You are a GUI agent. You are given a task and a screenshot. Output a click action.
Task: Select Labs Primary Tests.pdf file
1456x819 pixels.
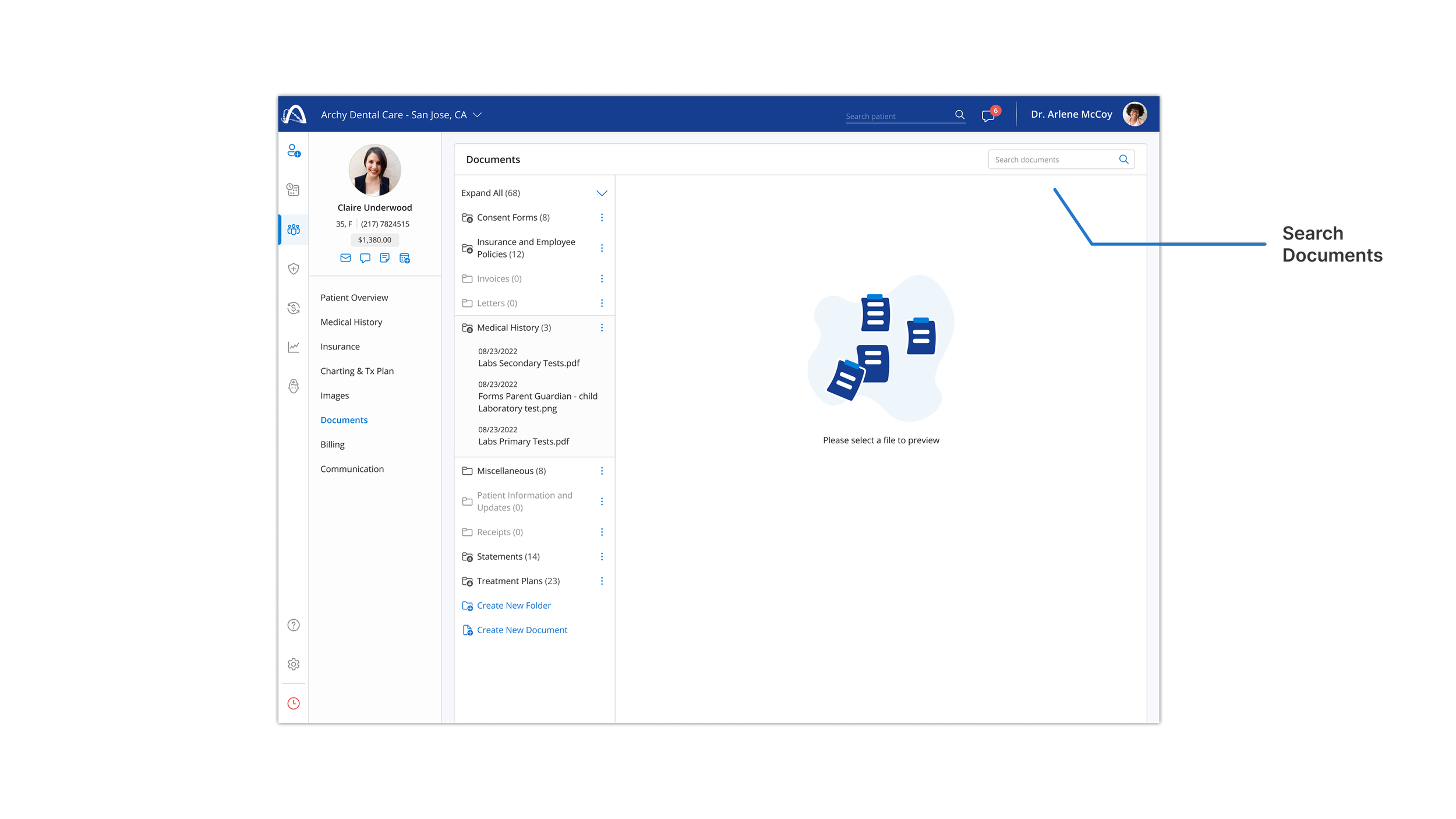click(524, 442)
